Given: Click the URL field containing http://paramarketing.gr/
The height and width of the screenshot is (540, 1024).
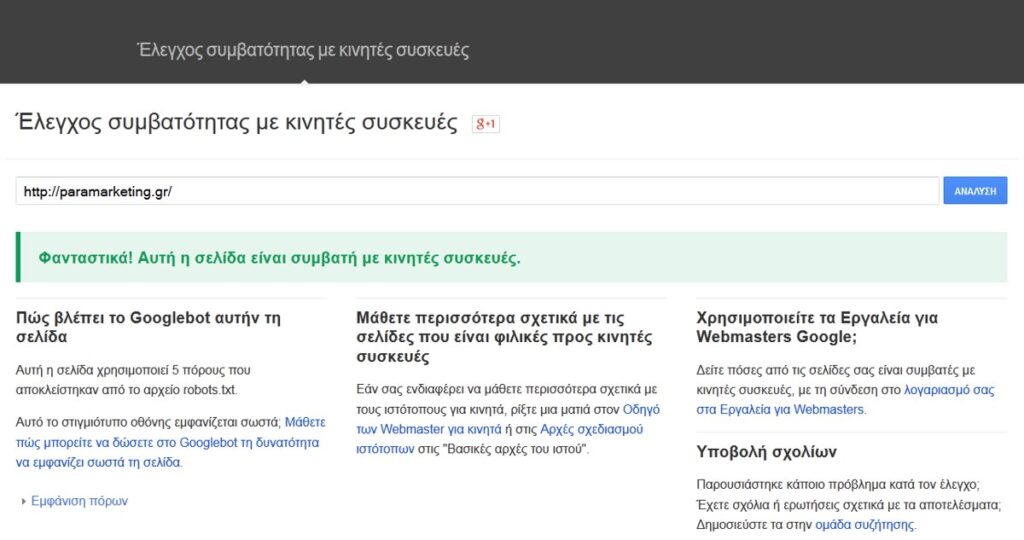Looking at the screenshot, I should click(x=477, y=191).
